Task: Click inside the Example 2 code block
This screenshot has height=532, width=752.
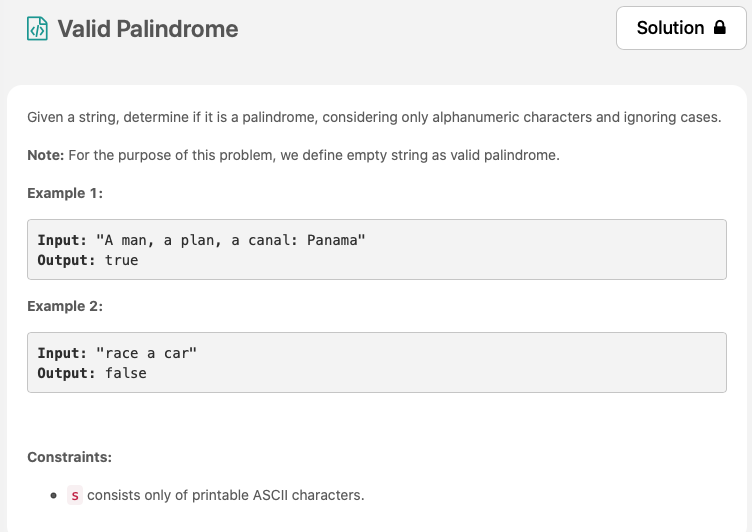Action: 377,362
